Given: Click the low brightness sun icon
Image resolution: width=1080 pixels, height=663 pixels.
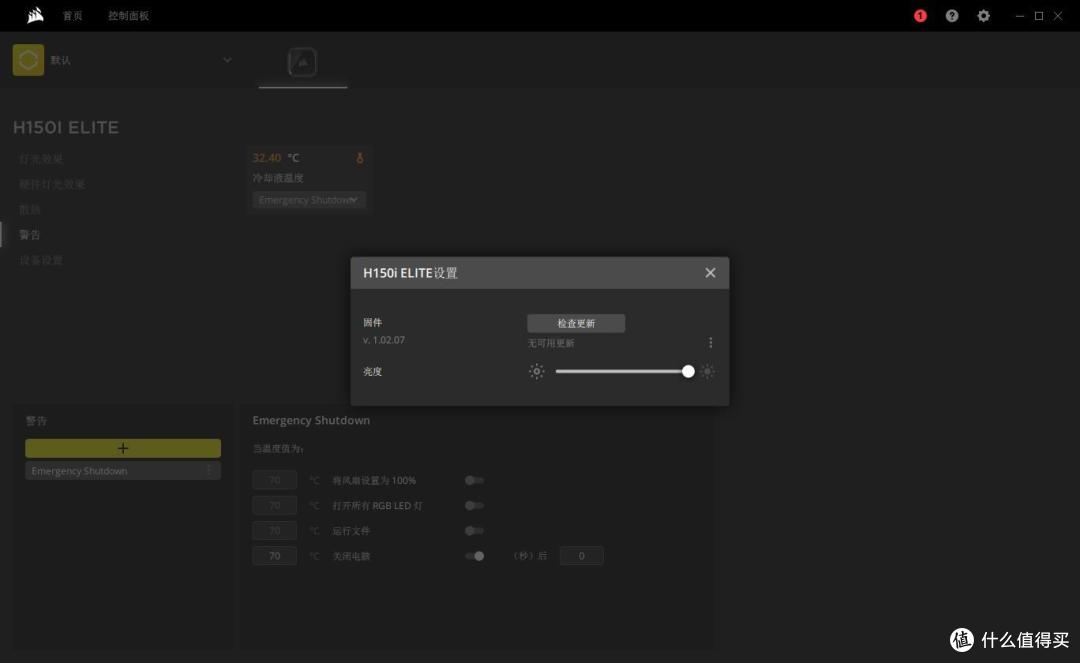Looking at the screenshot, I should pos(537,372).
